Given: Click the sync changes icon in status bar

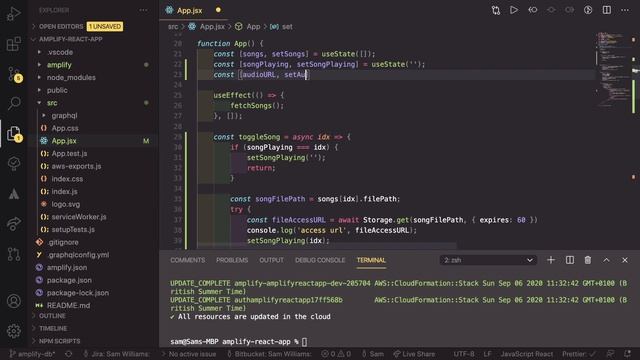Looking at the screenshot, I should tap(69, 354).
